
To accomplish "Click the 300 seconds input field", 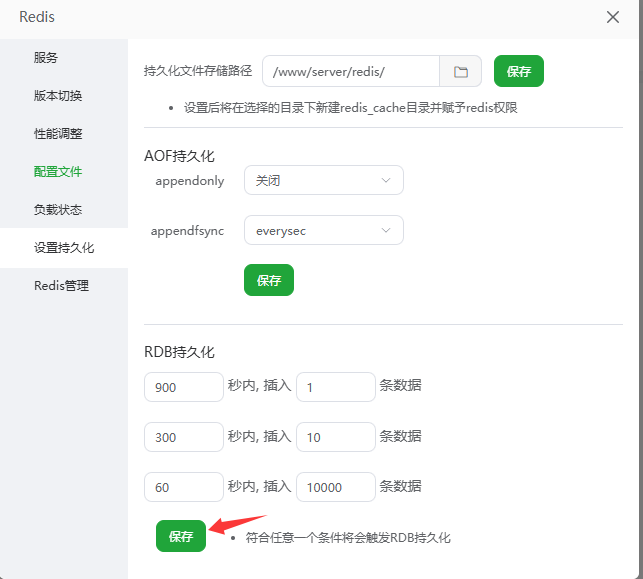I will point(184,437).
